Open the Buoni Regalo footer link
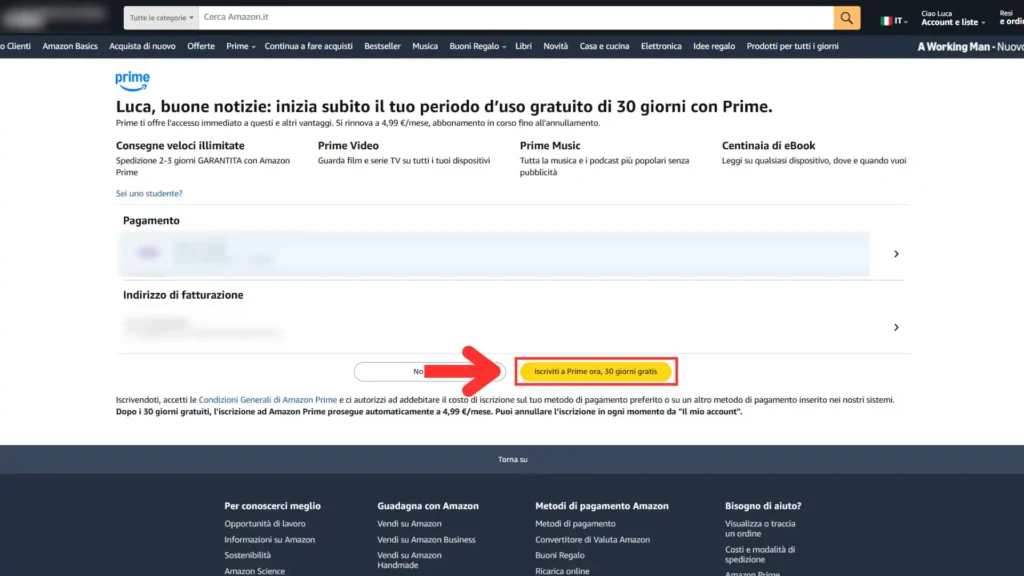The image size is (1024, 576). click(560, 555)
